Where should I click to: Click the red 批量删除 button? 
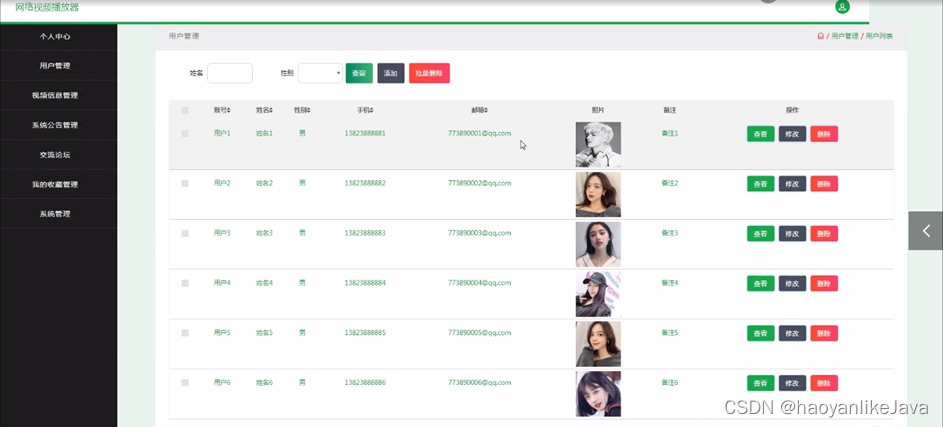tap(429, 73)
